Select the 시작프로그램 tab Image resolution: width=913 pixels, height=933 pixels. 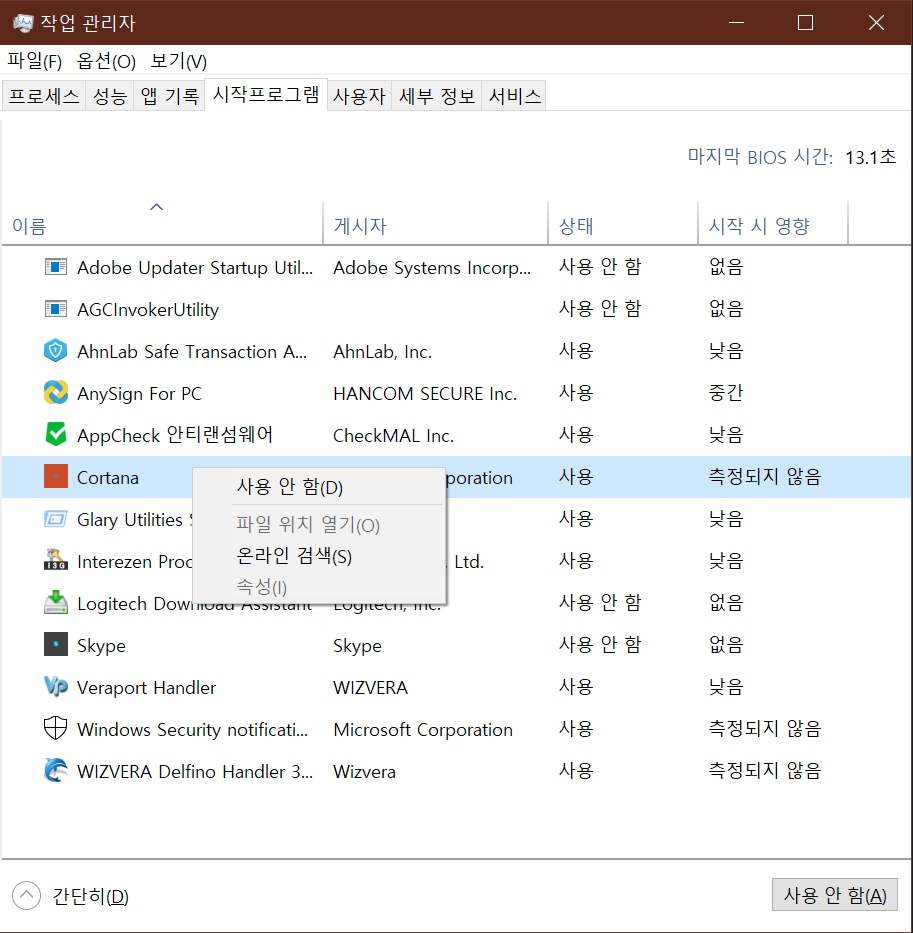265,94
